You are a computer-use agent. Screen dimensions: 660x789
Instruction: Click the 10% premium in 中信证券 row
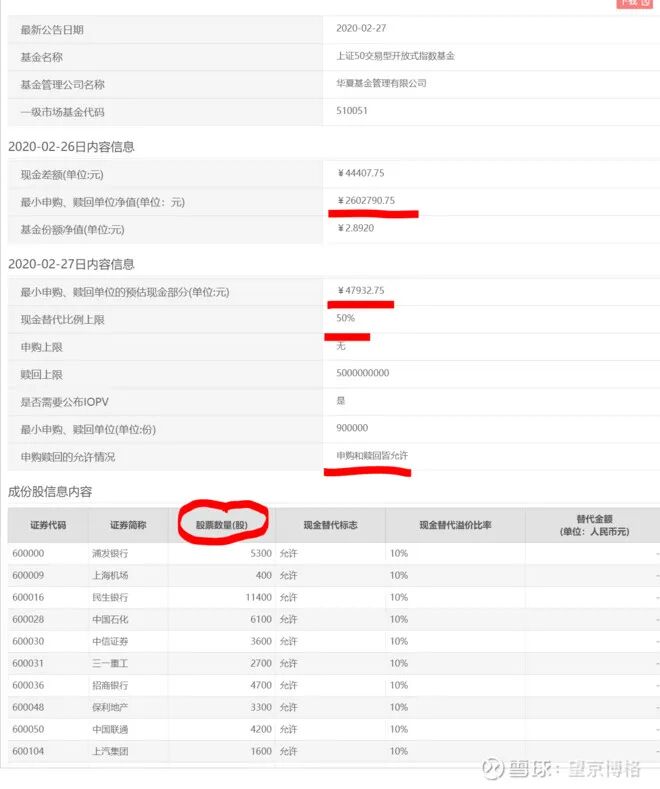(399, 641)
